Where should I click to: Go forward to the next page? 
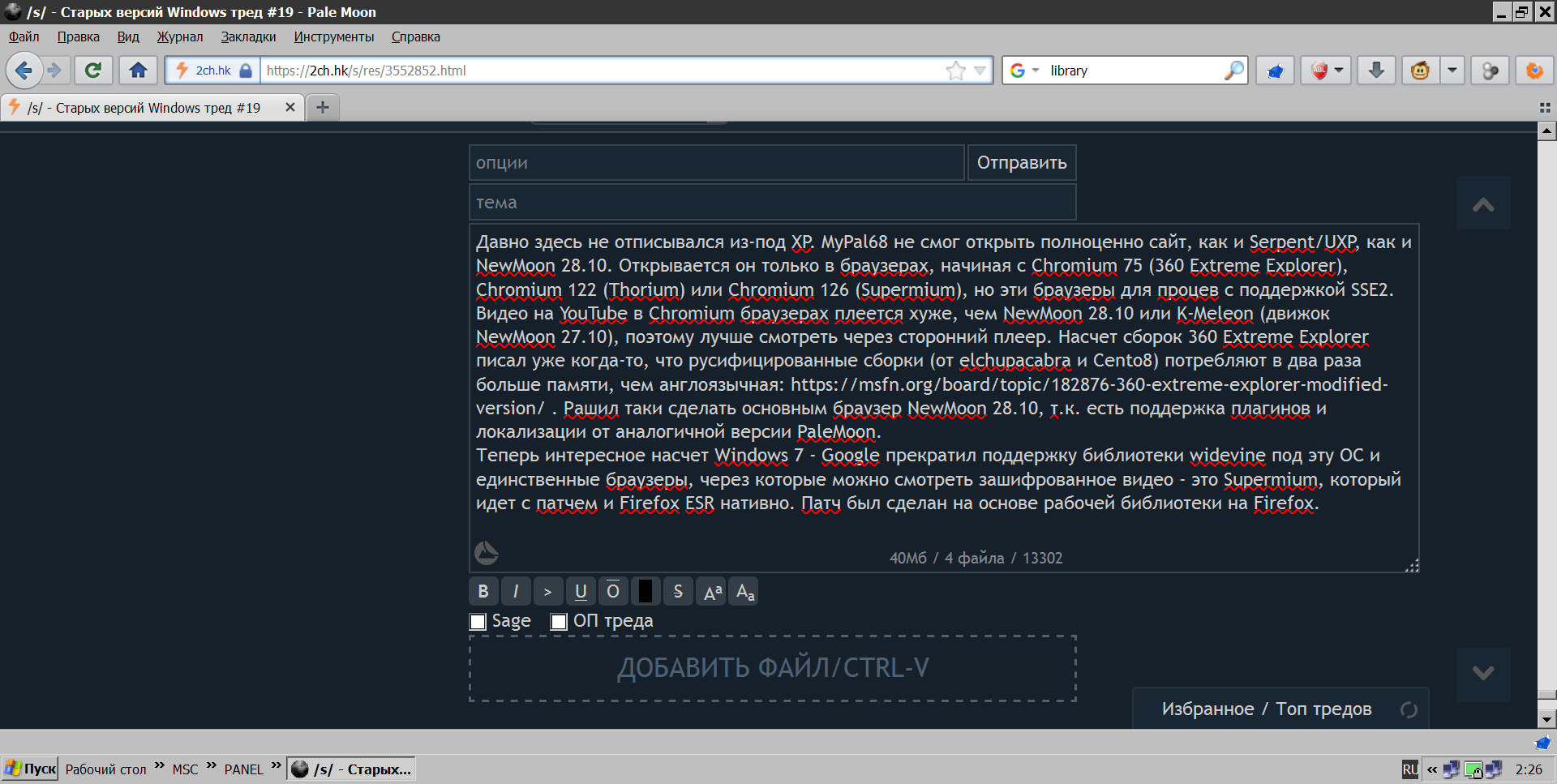[x=55, y=71]
